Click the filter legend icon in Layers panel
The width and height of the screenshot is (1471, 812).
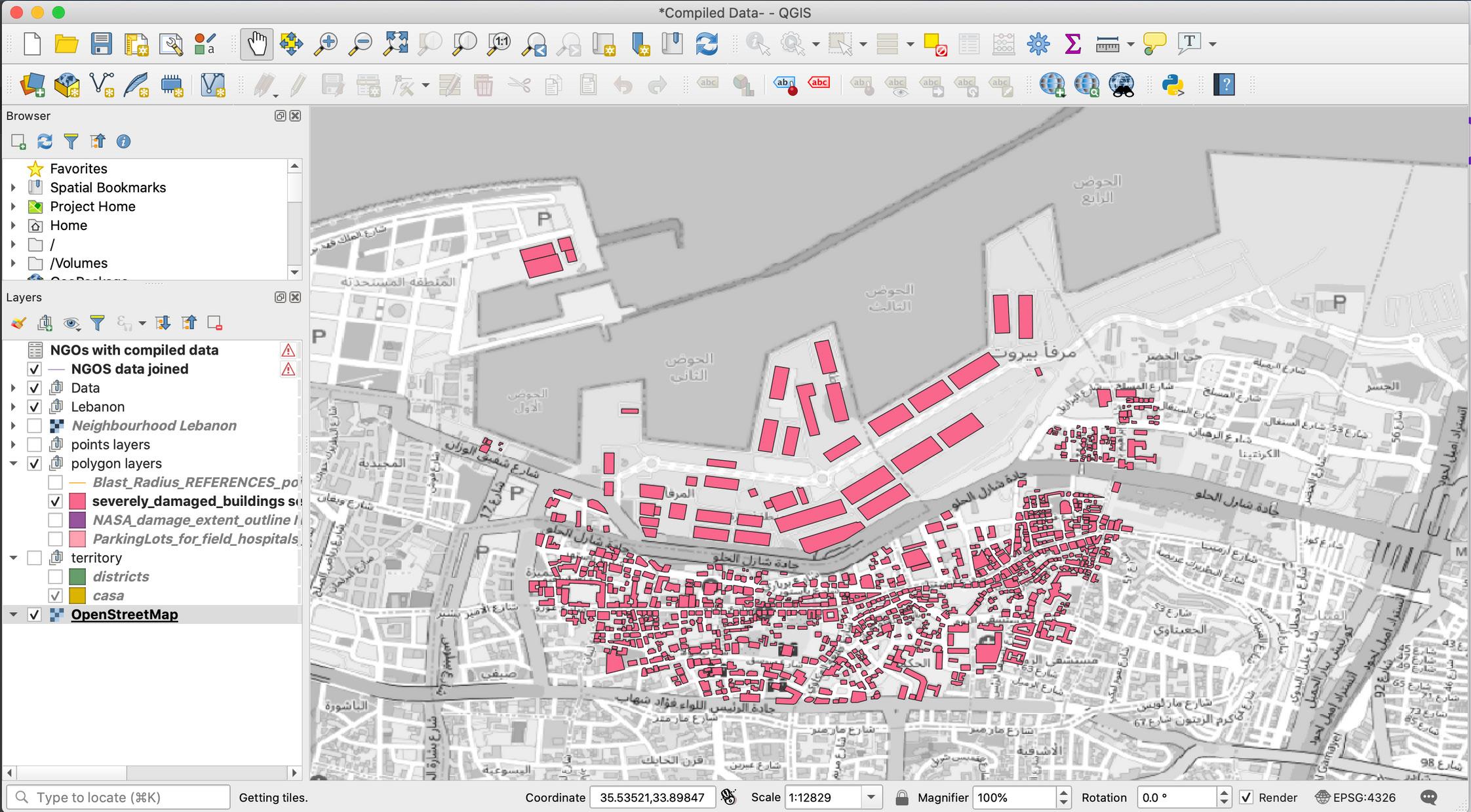point(97,322)
